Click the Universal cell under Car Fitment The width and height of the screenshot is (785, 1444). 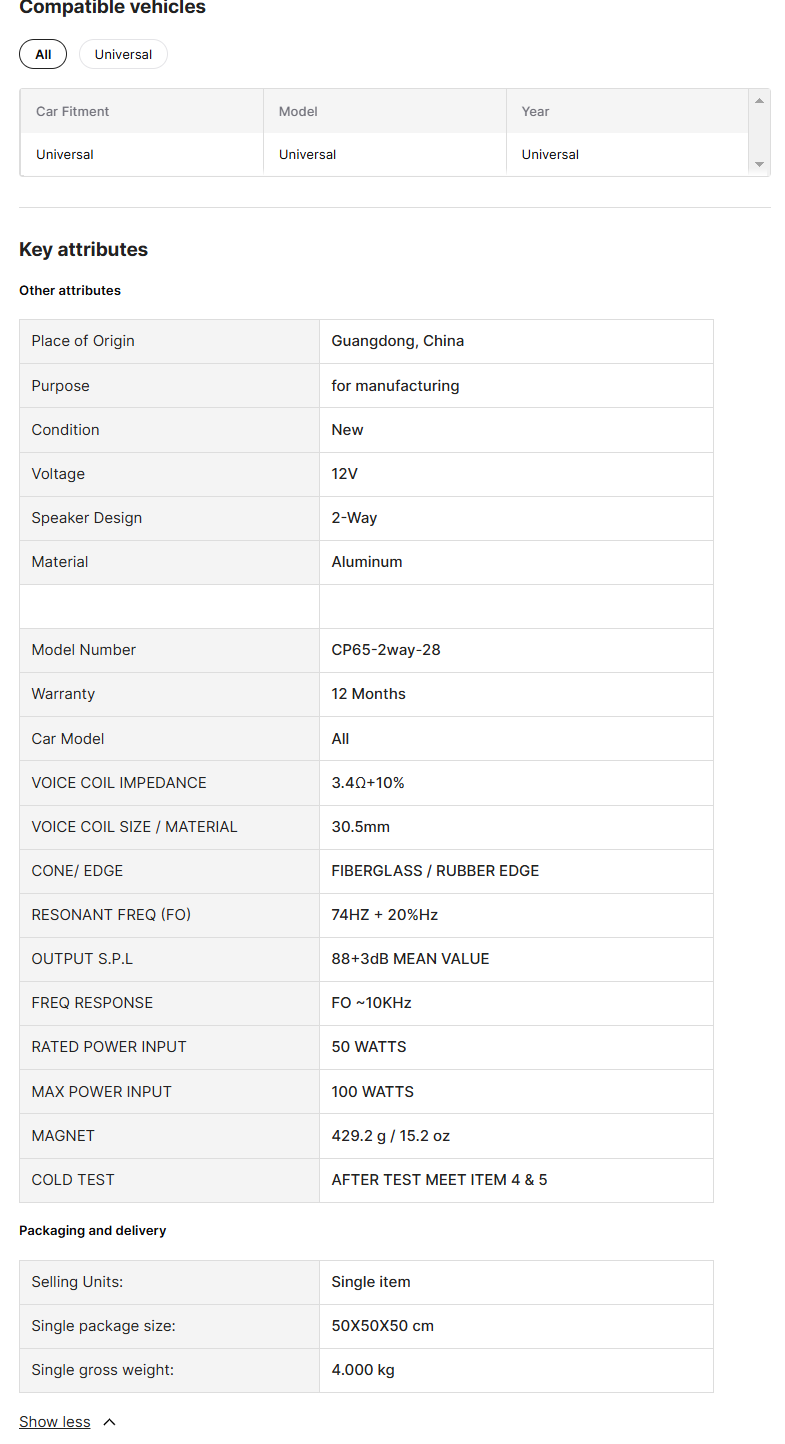[142, 154]
